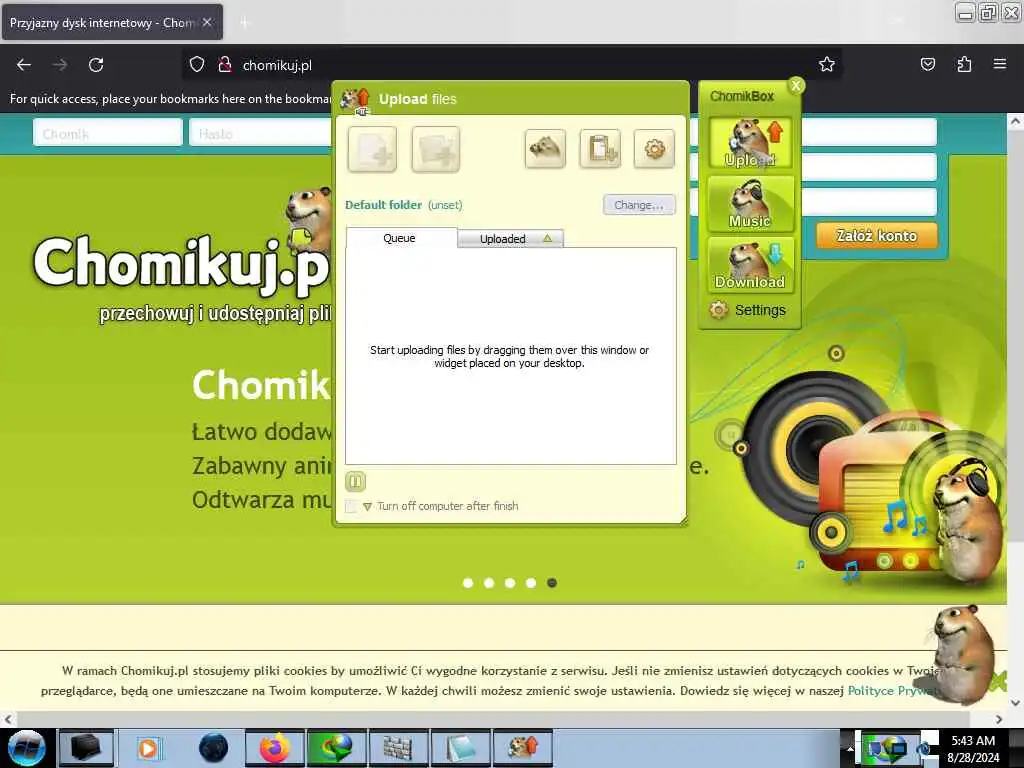Screen dimensions: 1024x768
Task: Click the Change... default folder button
Action: (639, 205)
